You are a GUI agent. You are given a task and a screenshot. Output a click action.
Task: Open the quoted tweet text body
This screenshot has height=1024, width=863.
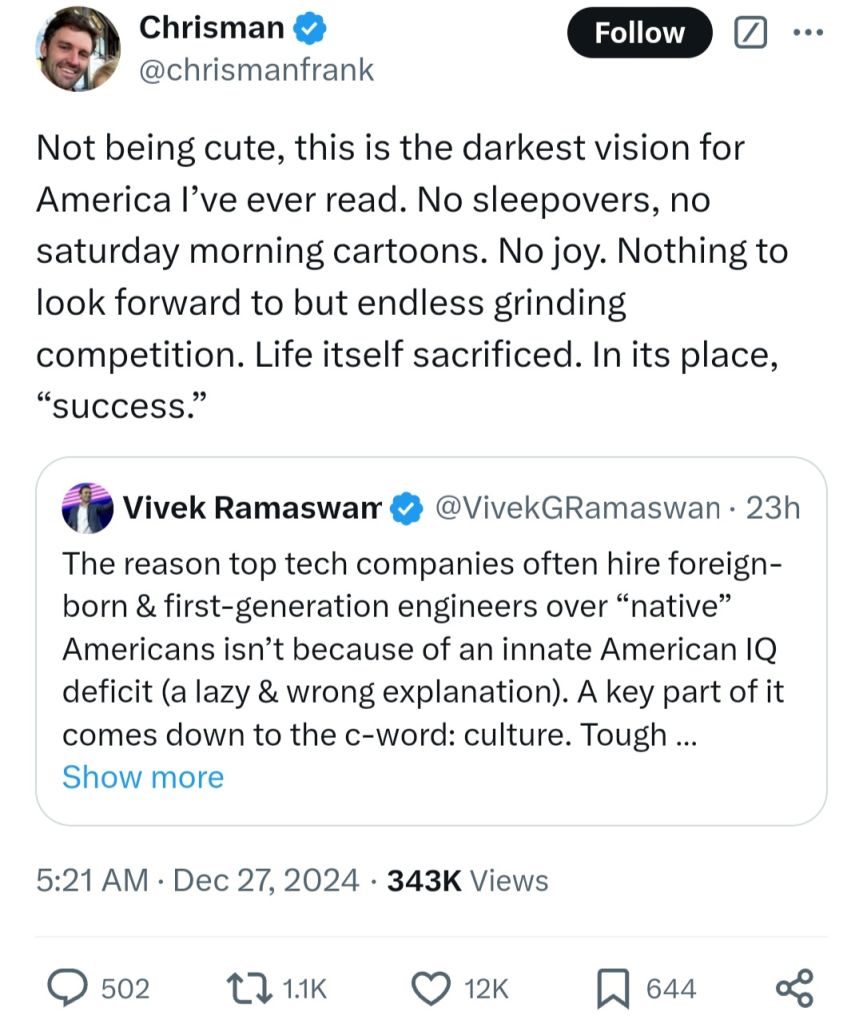[x=420, y=648]
